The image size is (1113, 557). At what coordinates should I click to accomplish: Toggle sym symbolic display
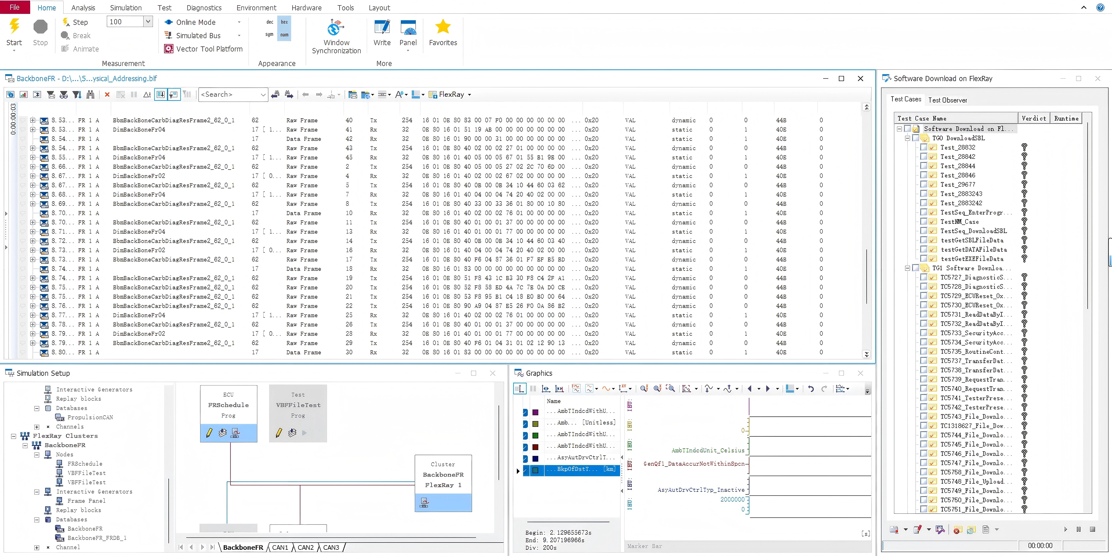pyautogui.click(x=270, y=34)
